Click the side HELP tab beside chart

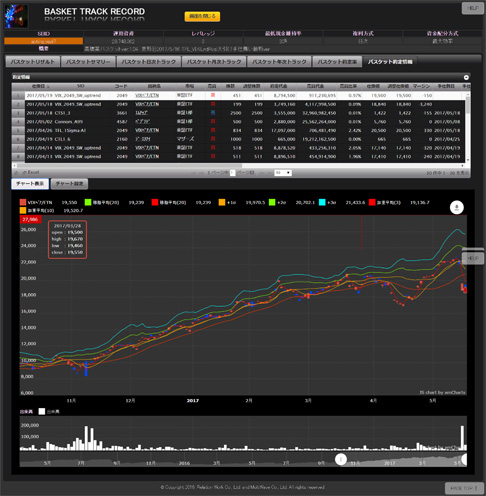click(473, 258)
